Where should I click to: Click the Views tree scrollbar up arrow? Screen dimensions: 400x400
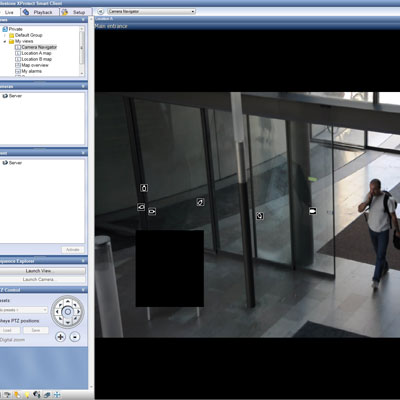pyautogui.click(x=82, y=29)
